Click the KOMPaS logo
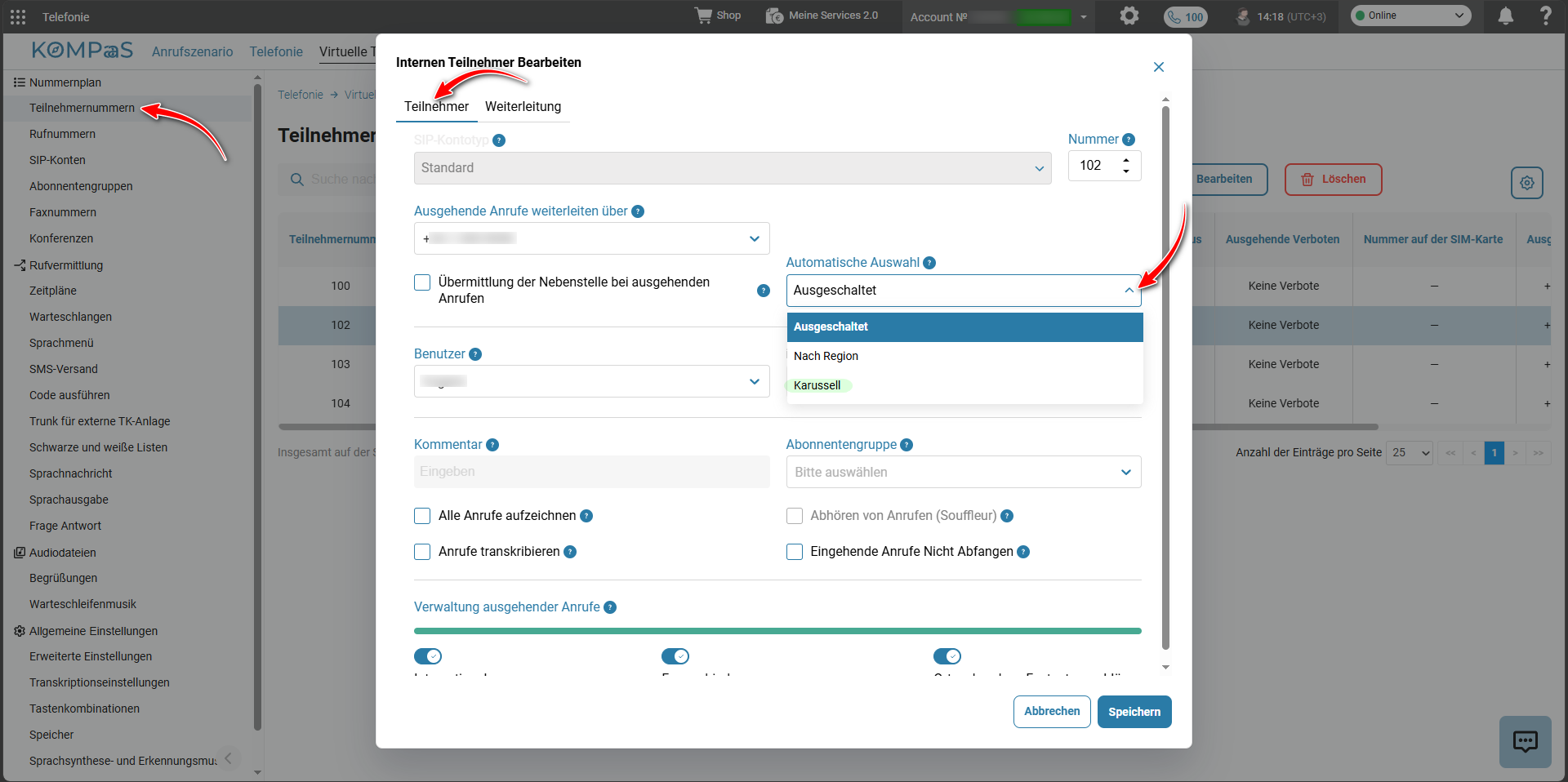 pyautogui.click(x=82, y=51)
